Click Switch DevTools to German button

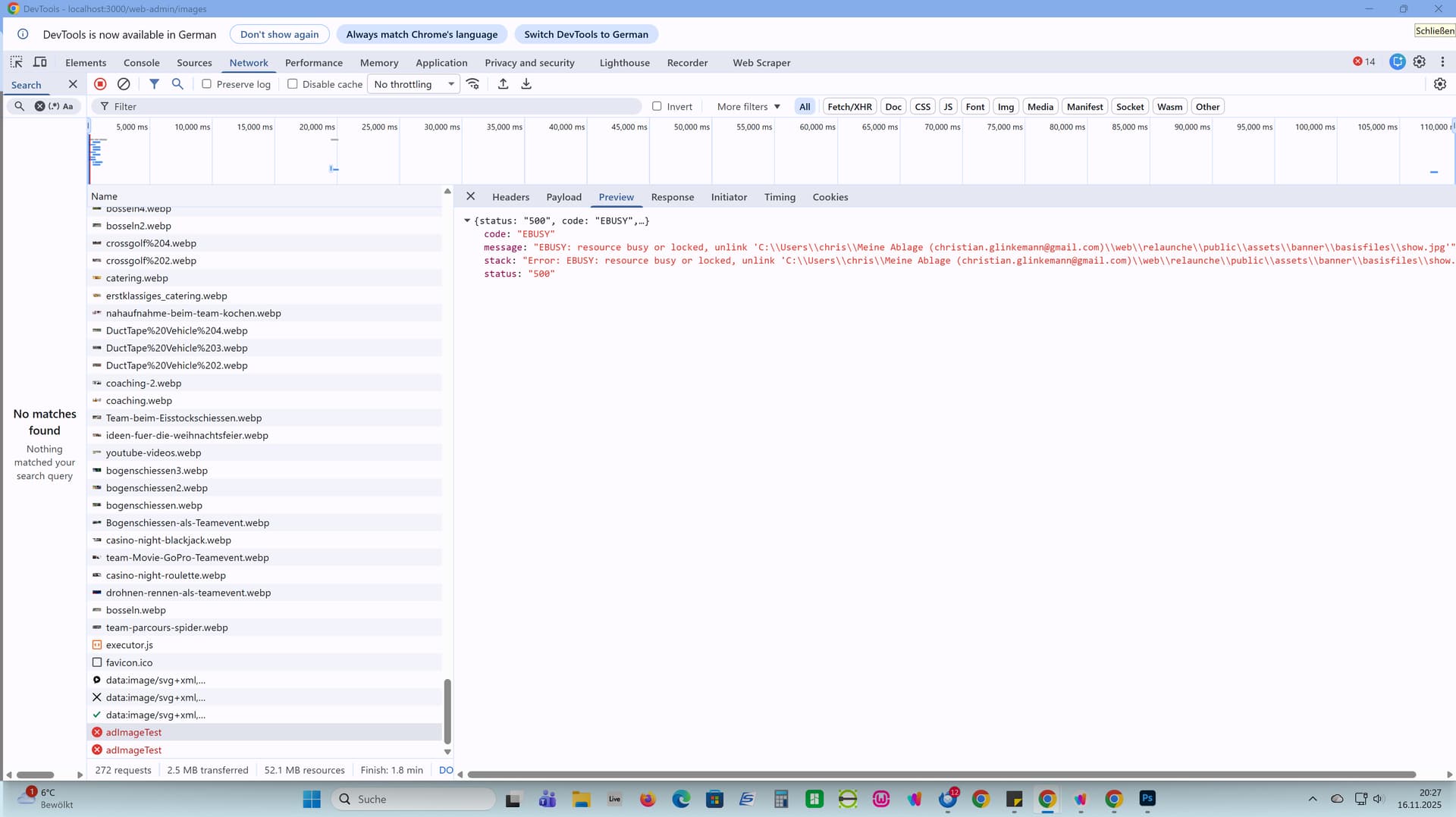(x=585, y=34)
